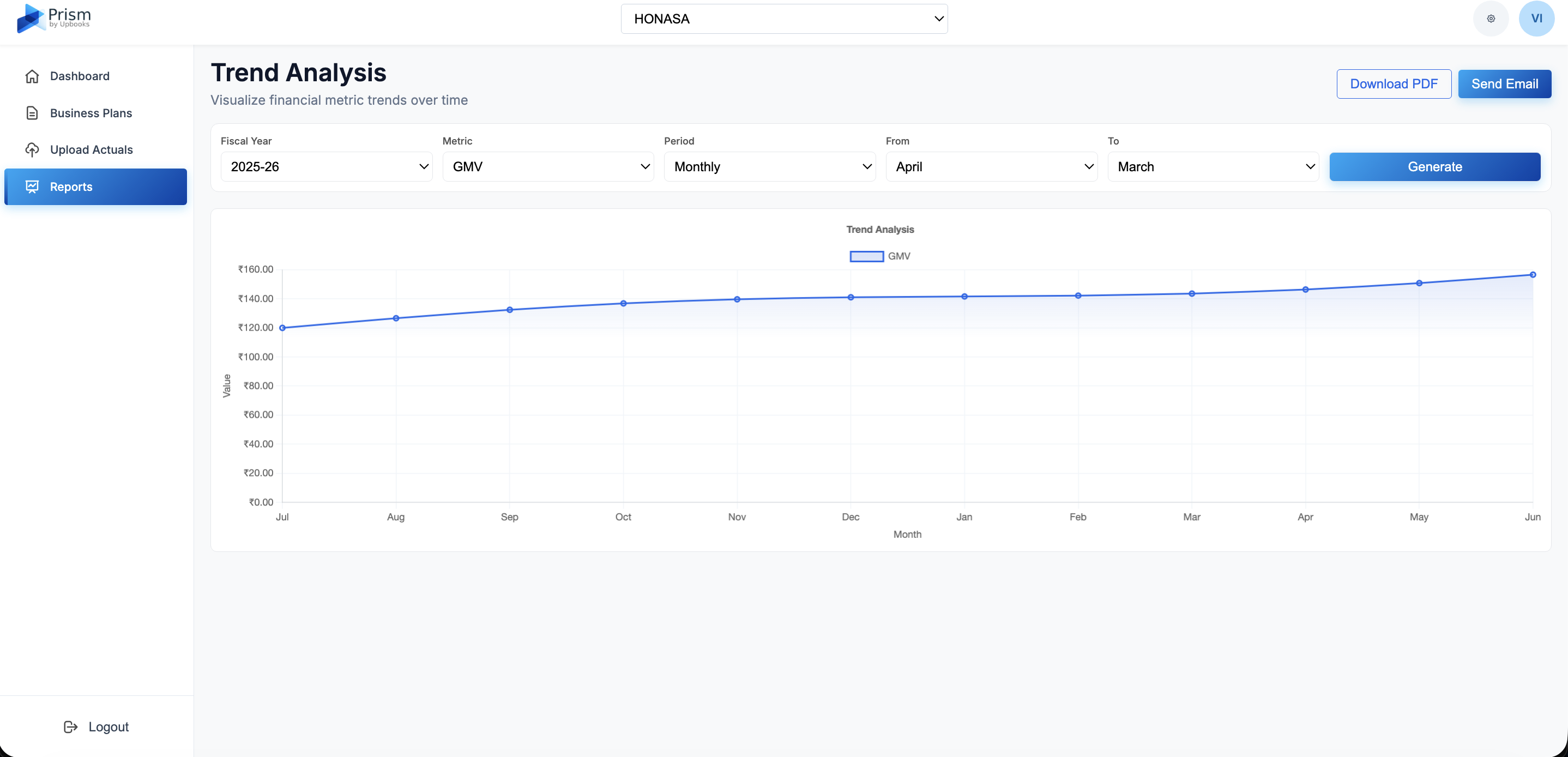Screen dimensions: 1568x757
Task: Click the Upload Actuals cloud icon
Action: tap(32, 150)
